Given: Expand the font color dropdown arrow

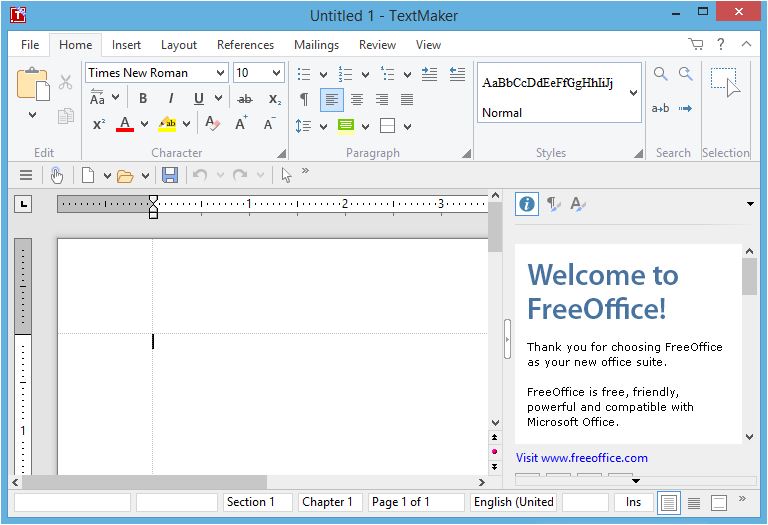Looking at the screenshot, I should pos(144,124).
